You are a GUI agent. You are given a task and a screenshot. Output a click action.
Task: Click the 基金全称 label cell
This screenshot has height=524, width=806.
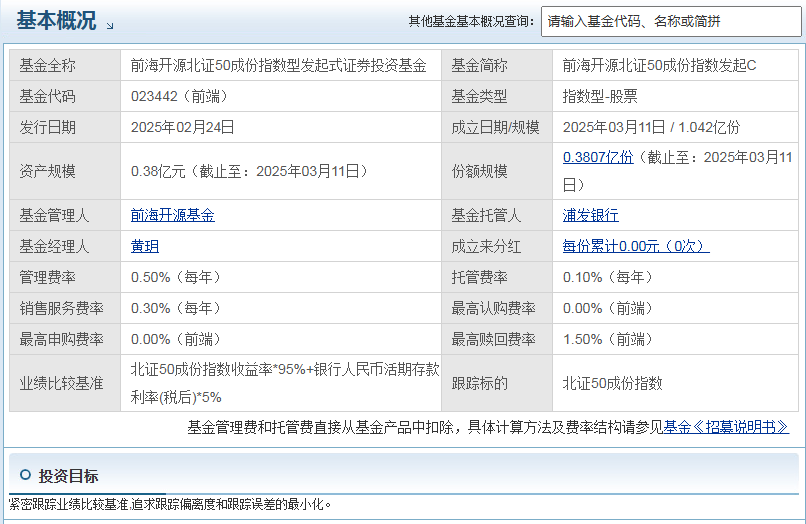click(x=65, y=65)
